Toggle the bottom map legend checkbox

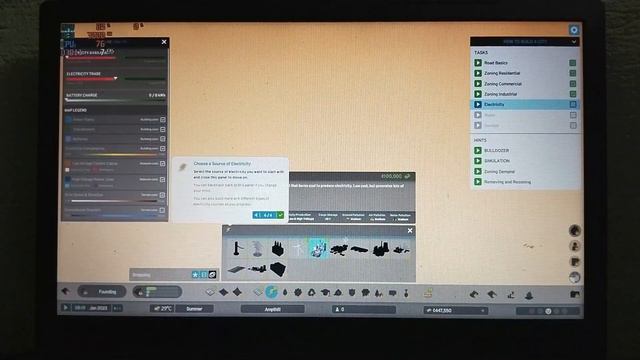162,210
